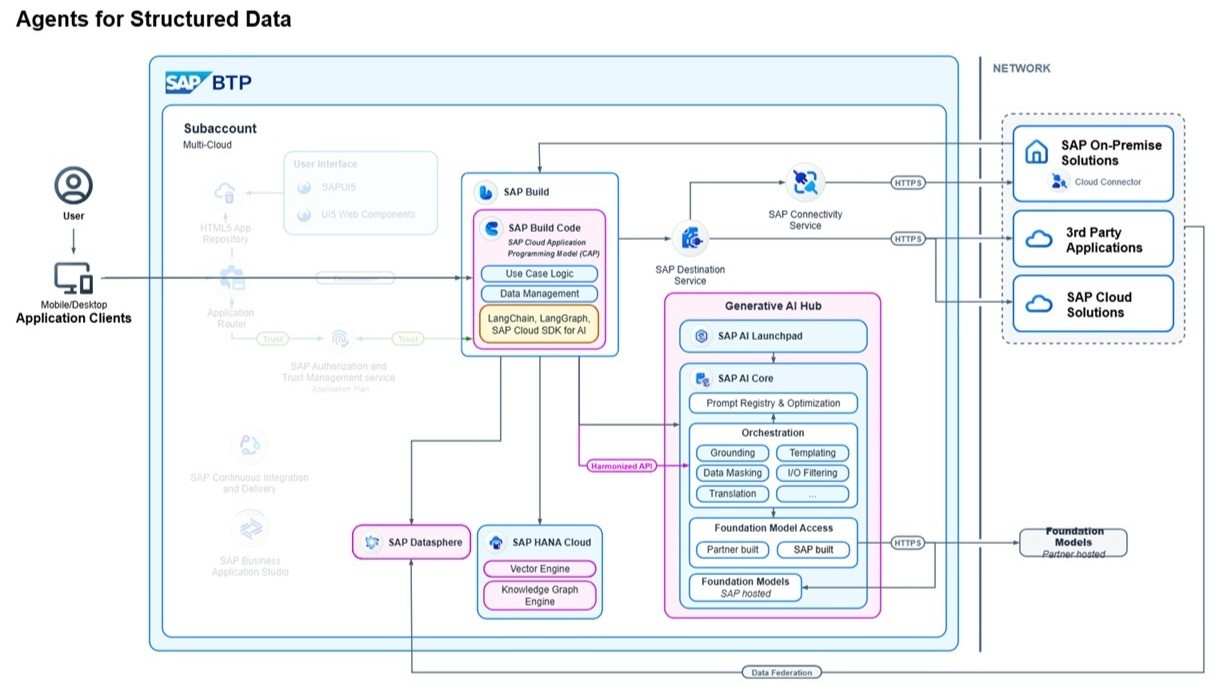The width and height of the screenshot is (1227, 690).
Task: Select the Partner built model box
Action: [732, 550]
